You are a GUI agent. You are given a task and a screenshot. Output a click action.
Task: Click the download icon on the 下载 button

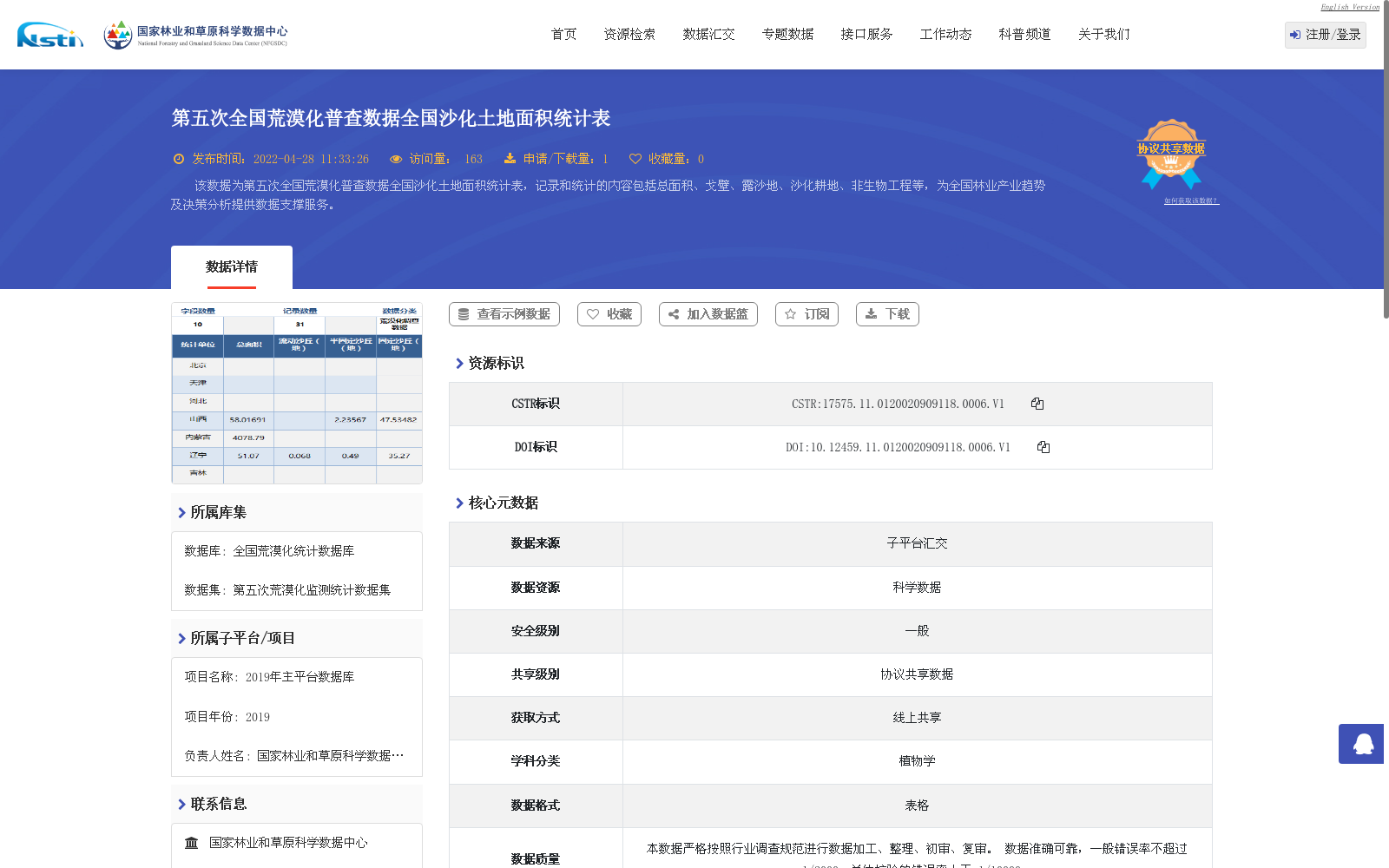click(871, 314)
